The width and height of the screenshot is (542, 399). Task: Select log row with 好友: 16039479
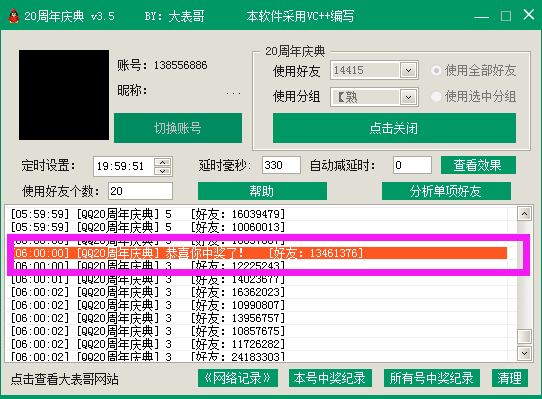click(x=256, y=214)
